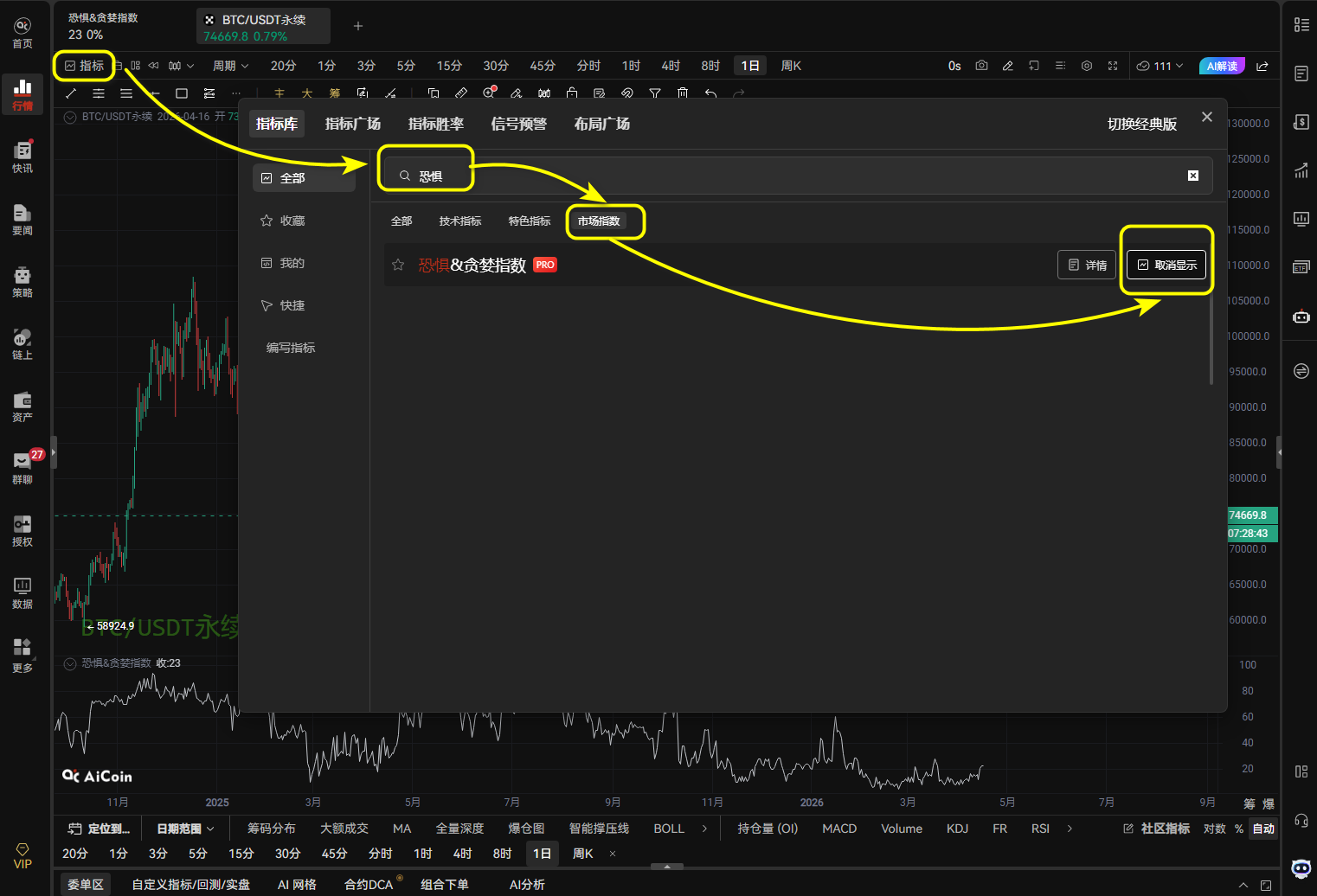Click the trash delete icon in drawing toolbar
Image resolution: width=1317 pixels, height=896 pixels.
pos(683,93)
